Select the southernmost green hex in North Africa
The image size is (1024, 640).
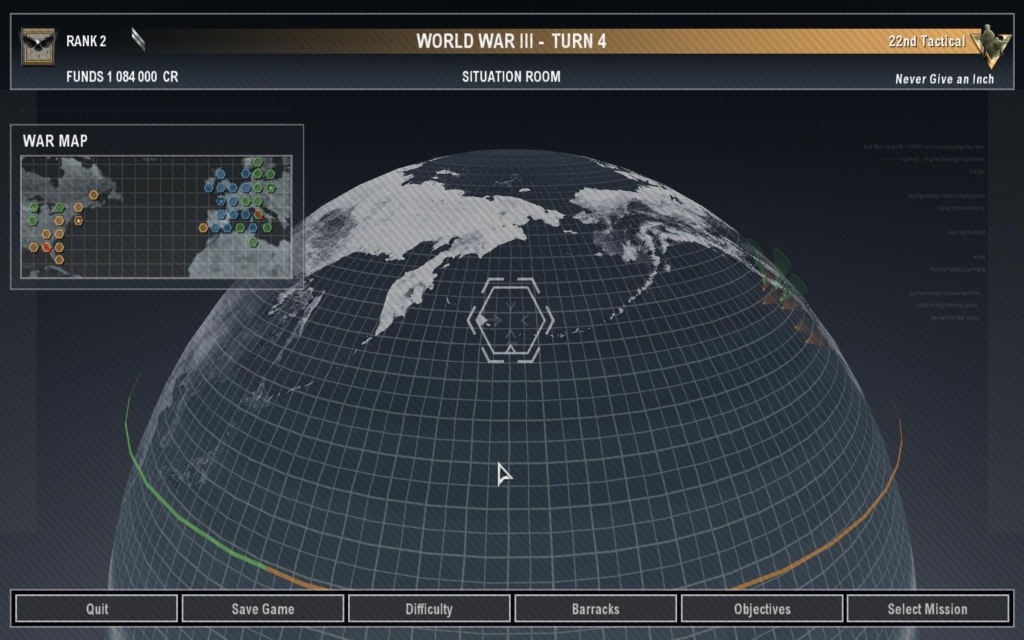pos(253,242)
